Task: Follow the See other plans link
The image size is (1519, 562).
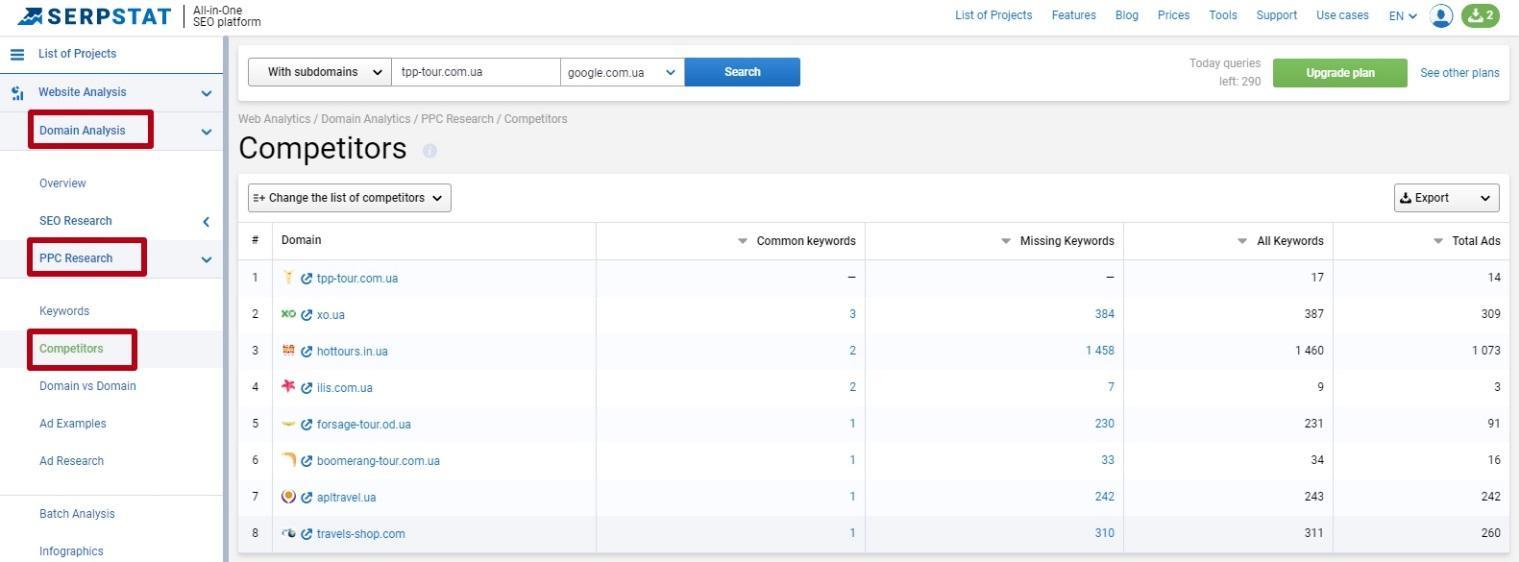Action: click(x=1459, y=73)
